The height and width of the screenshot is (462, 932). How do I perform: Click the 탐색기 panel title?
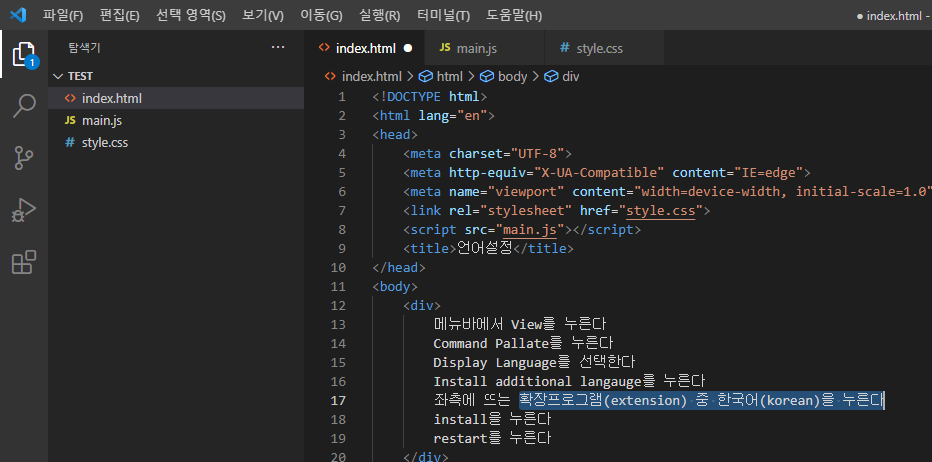pyautogui.click(x=84, y=48)
